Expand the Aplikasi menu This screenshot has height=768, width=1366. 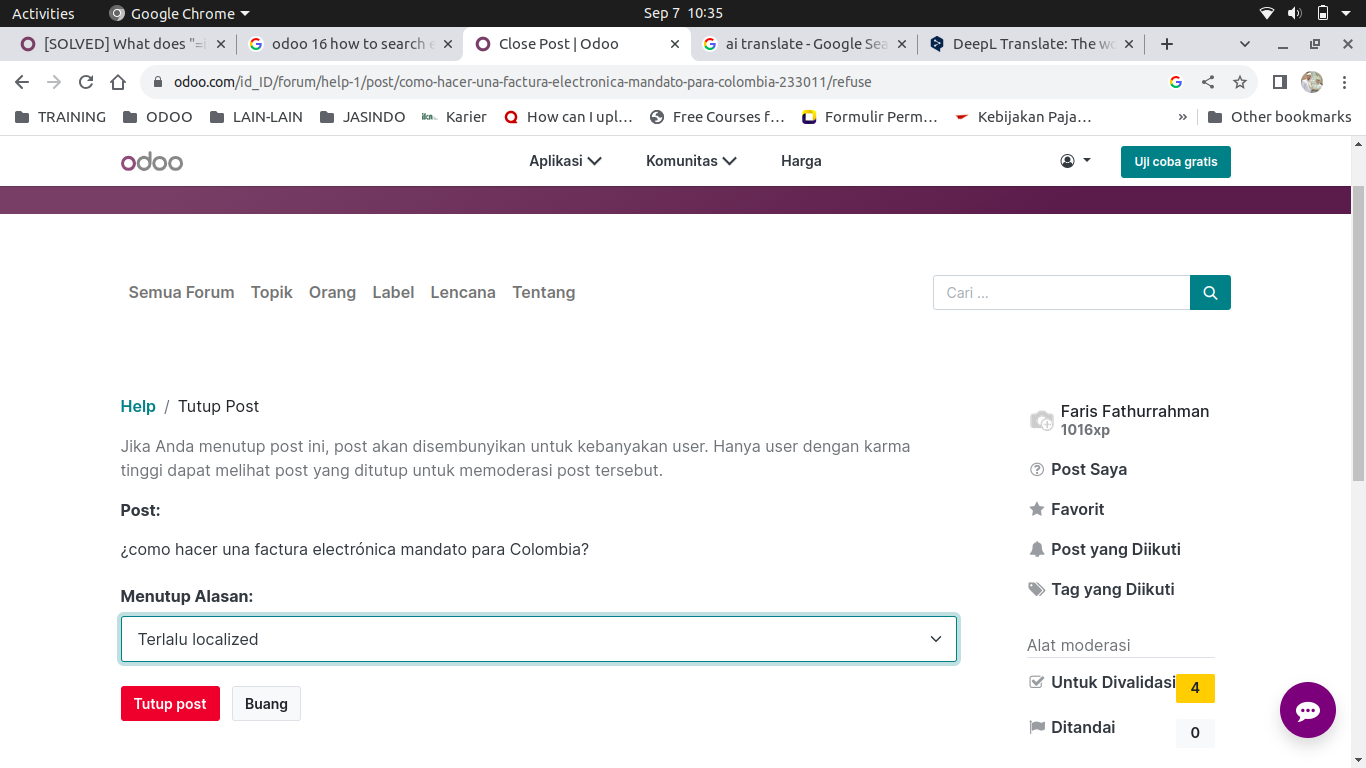coord(565,161)
